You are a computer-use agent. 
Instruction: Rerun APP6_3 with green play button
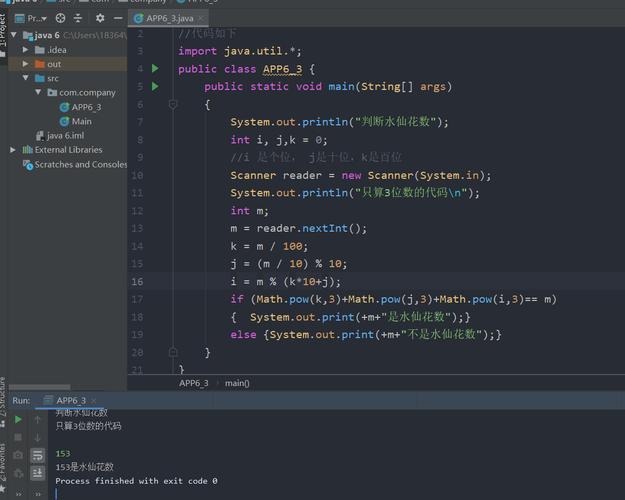pyautogui.click(x=18, y=420)
